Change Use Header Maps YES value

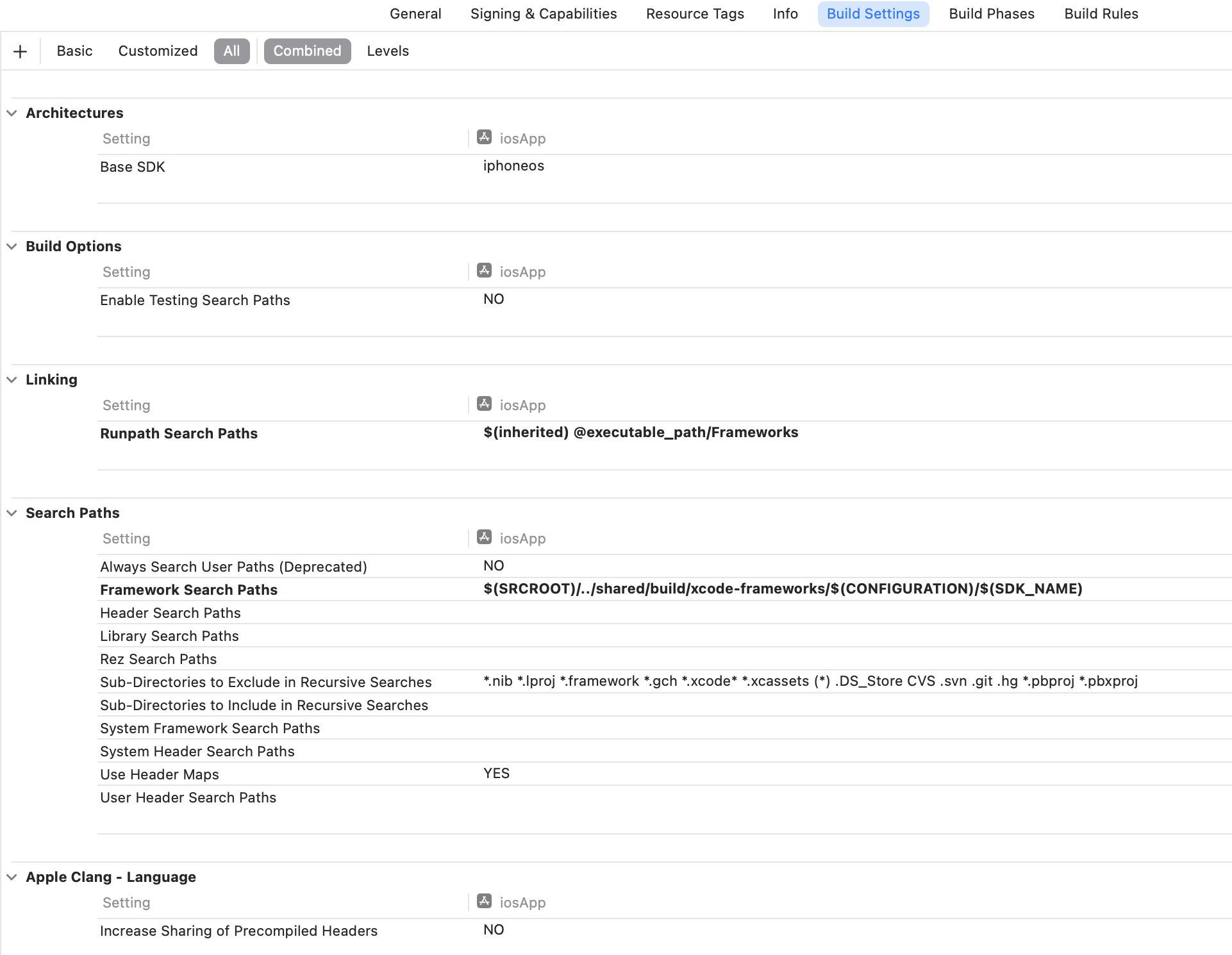point(496,774)
